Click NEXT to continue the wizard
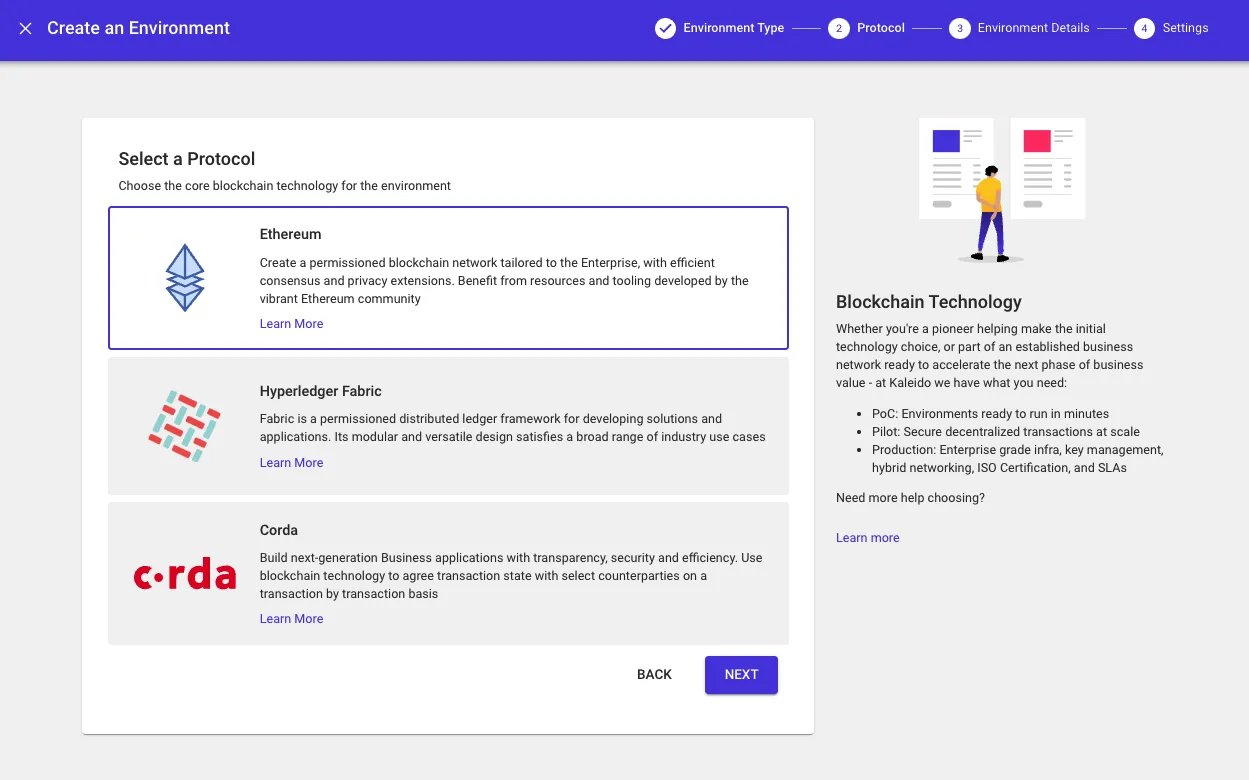 (x=740, y=674)
